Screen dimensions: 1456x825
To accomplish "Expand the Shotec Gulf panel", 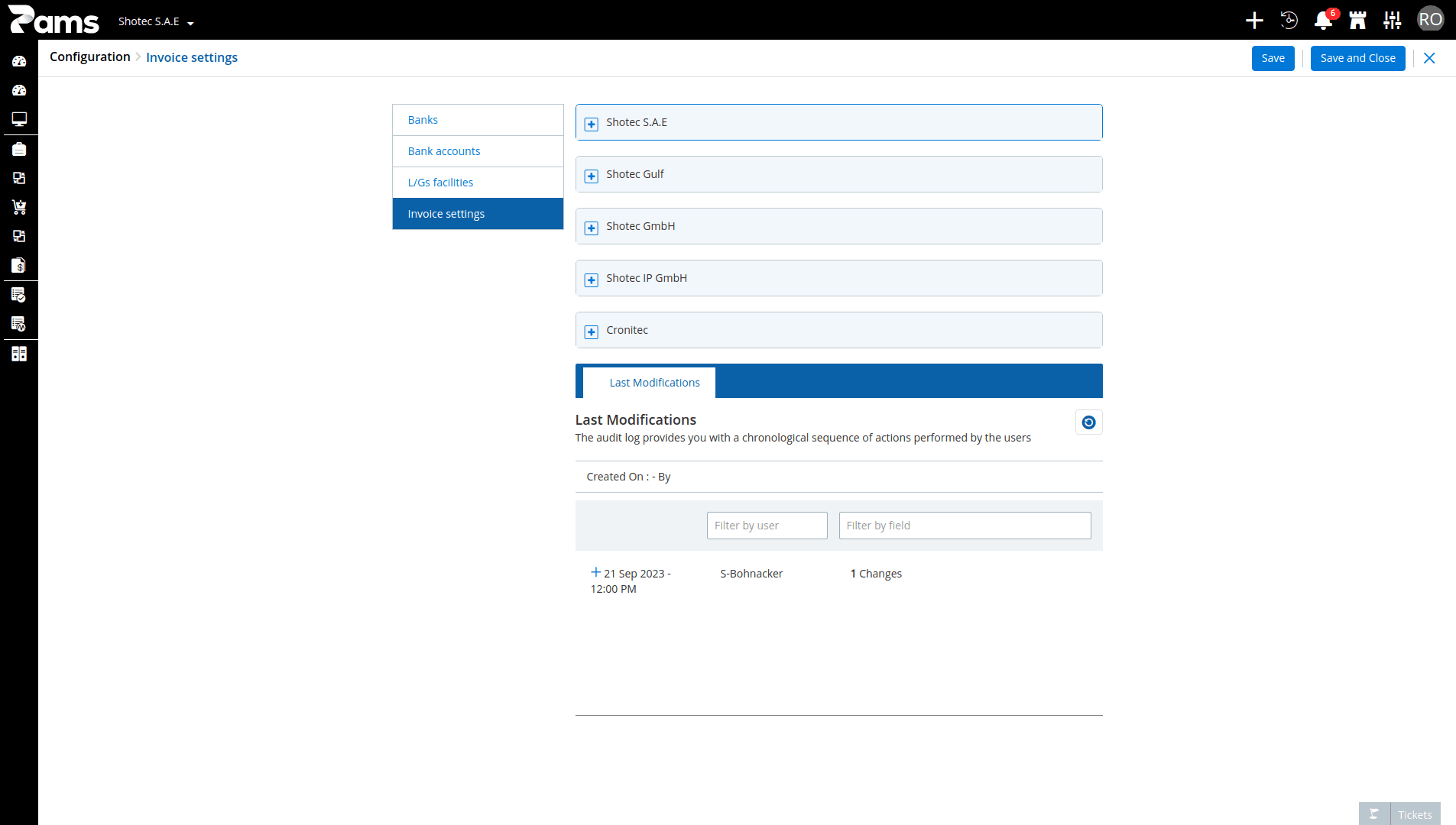I will [x=592, y=176].
